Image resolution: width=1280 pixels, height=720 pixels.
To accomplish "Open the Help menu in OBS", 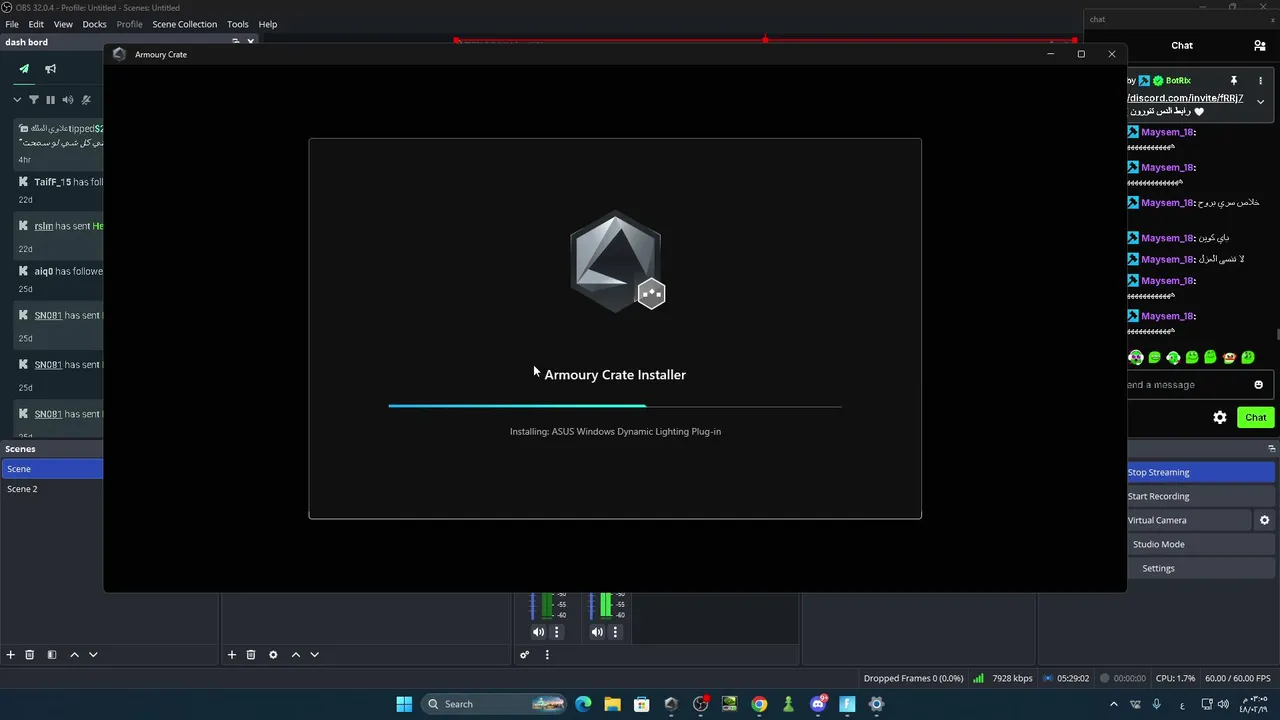I will [268, 24].
